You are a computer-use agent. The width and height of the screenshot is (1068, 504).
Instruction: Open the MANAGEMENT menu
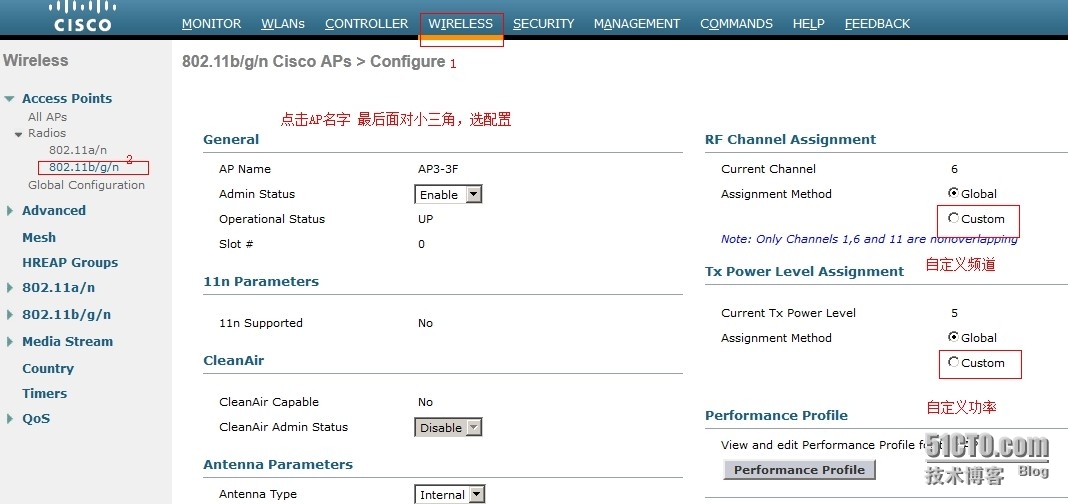point(637,24)
